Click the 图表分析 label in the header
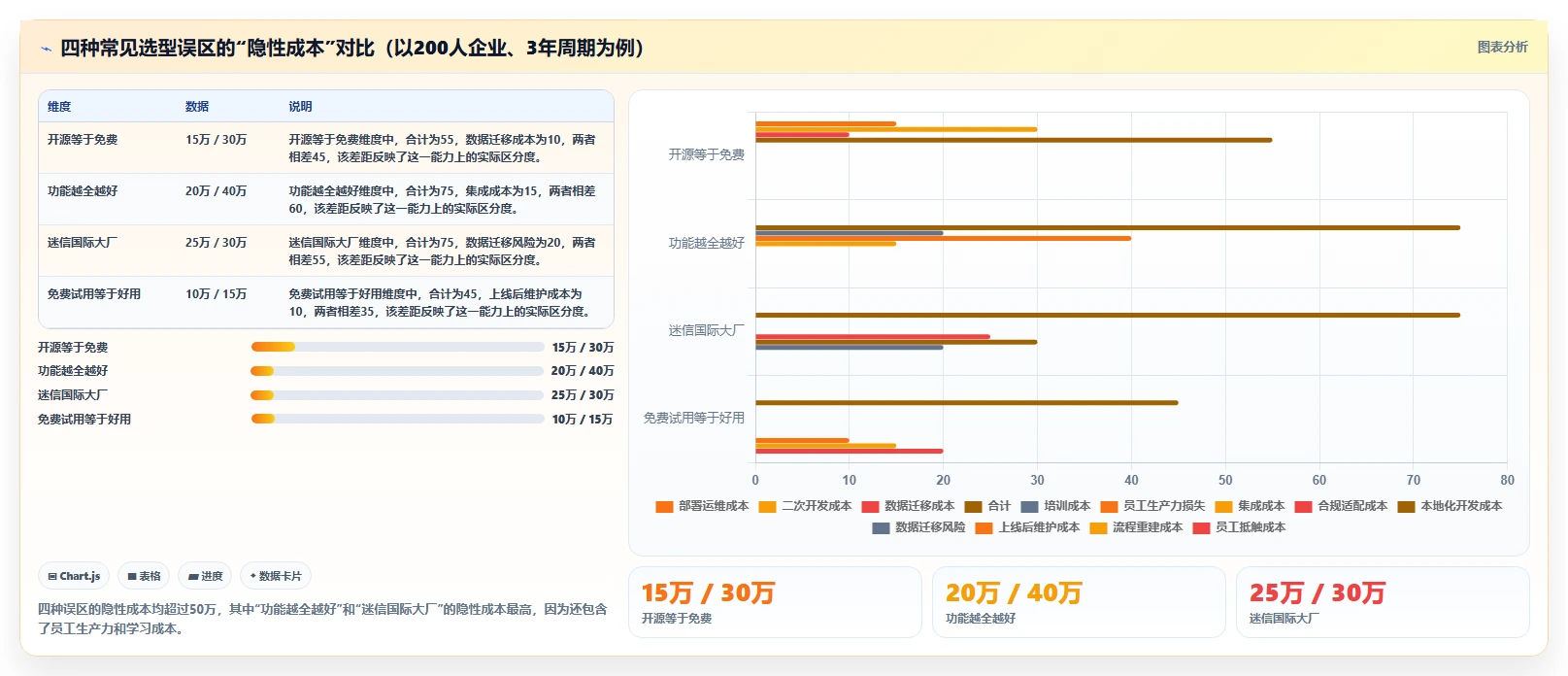 (x=1502, y=47)
